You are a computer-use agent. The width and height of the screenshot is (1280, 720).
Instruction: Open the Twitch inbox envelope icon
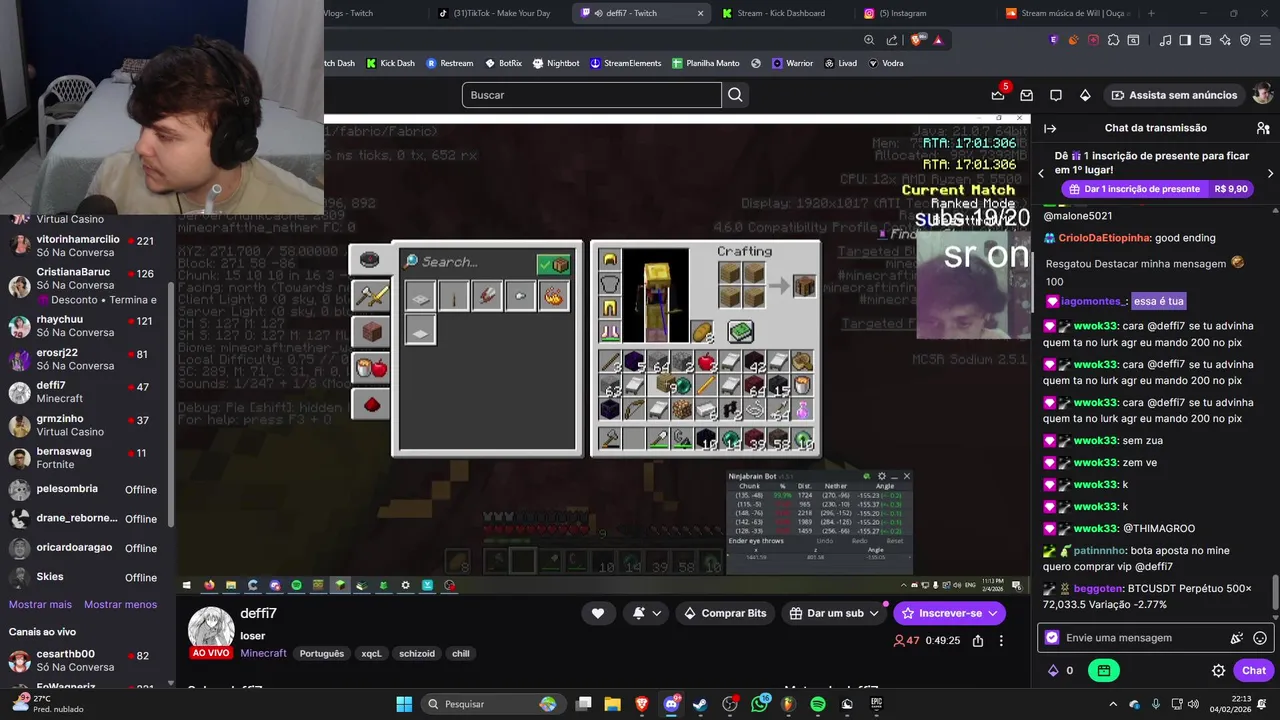click(x=1026, y=95)
